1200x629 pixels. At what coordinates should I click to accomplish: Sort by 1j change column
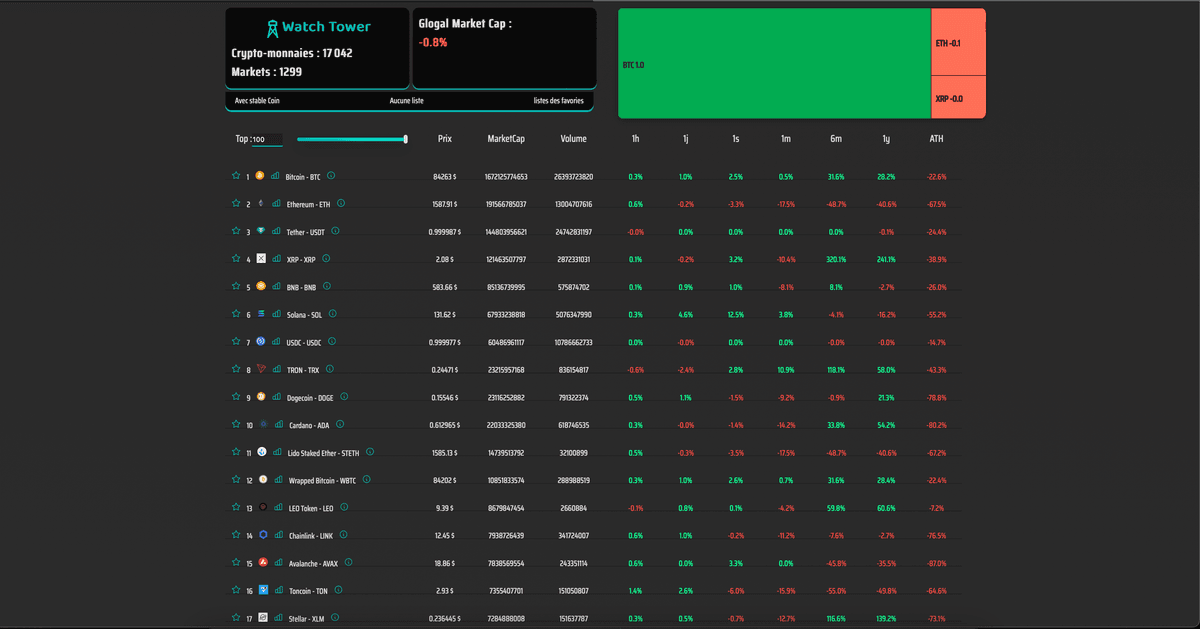tap(686, 139)
